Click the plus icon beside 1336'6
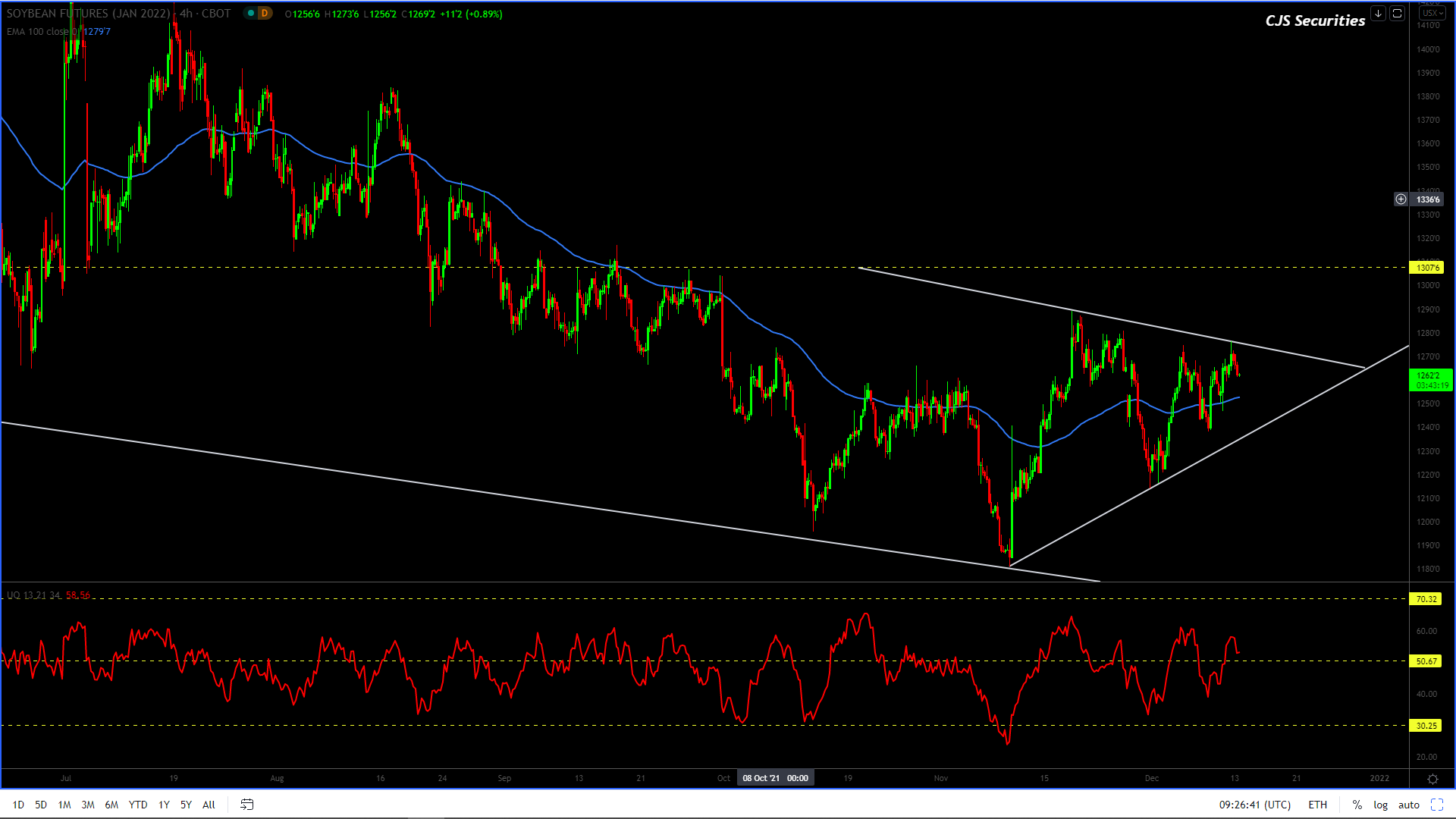The height and width of the screenshot is (819, 1456). (x=1401, y=199)
